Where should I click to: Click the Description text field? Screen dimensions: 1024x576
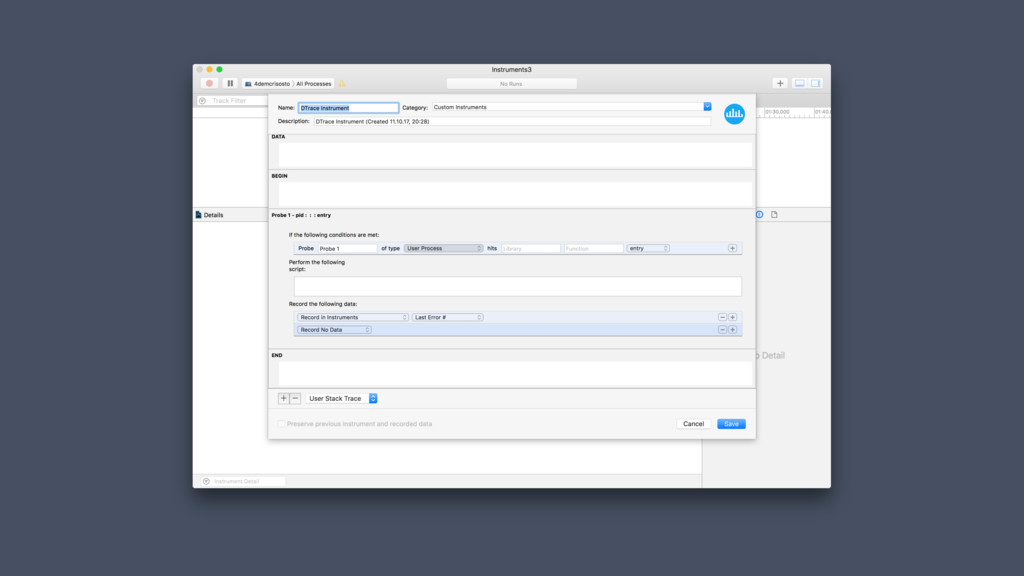pos(512,121)
